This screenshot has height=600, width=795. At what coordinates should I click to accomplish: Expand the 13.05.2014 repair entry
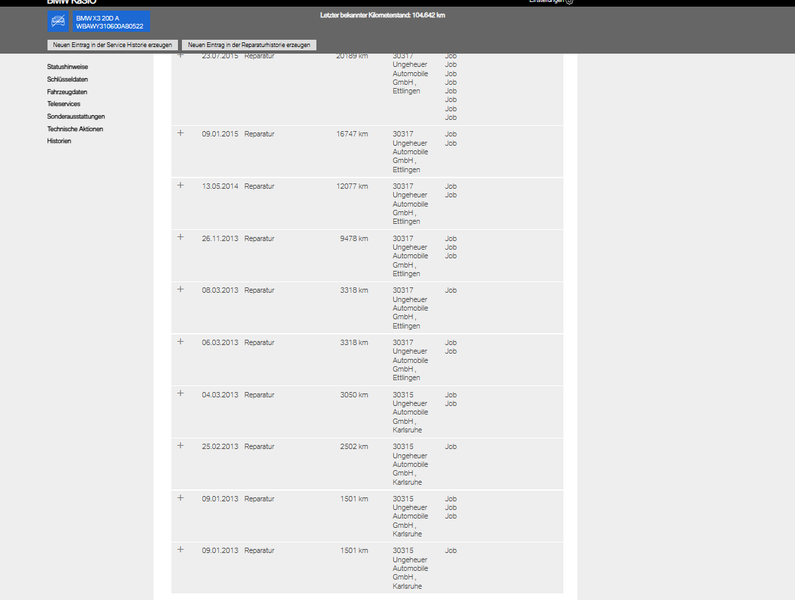pyautogui.click(x=180, y=186)
